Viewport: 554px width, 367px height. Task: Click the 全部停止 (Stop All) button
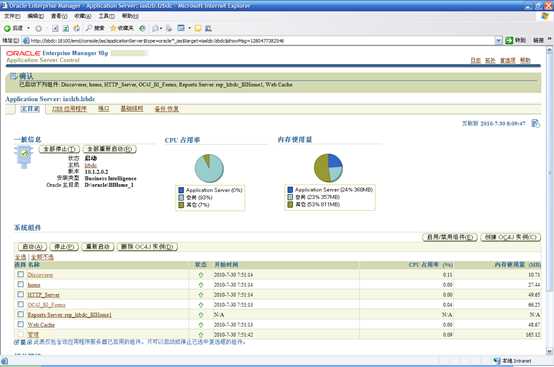(x=59, y=149)
